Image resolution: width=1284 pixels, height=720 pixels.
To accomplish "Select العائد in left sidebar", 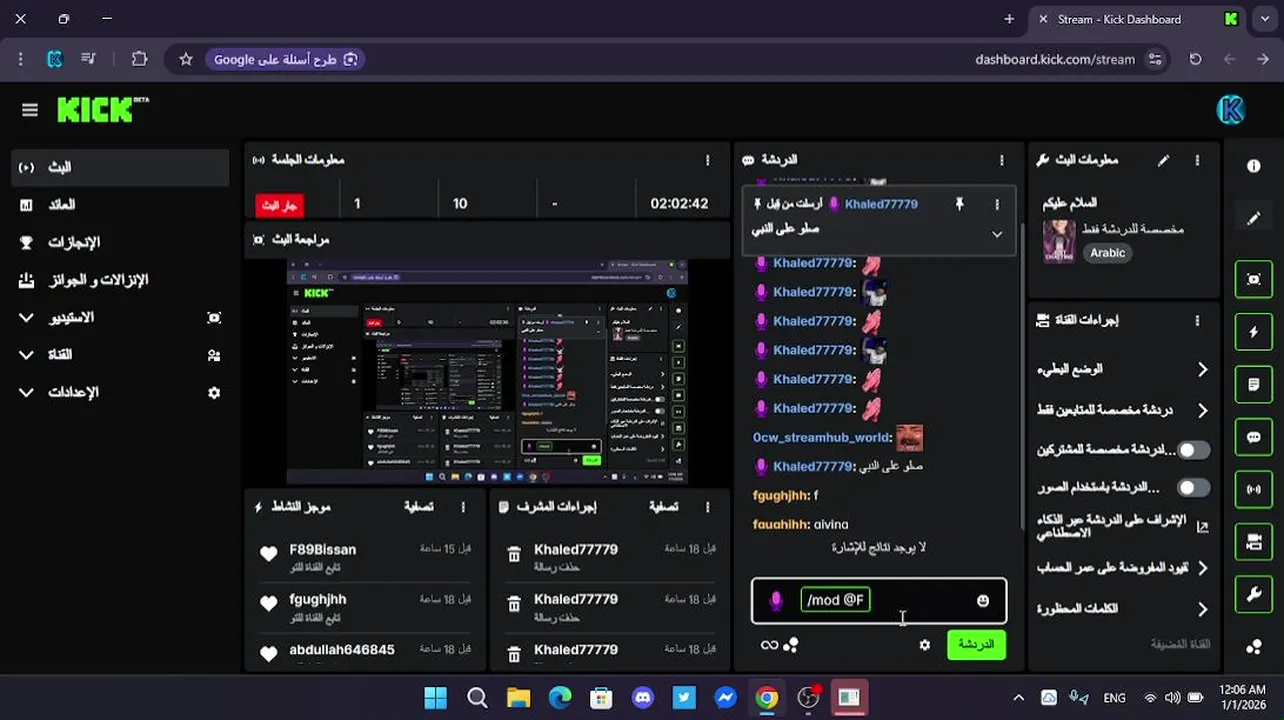I will click(x=121, y=205).
